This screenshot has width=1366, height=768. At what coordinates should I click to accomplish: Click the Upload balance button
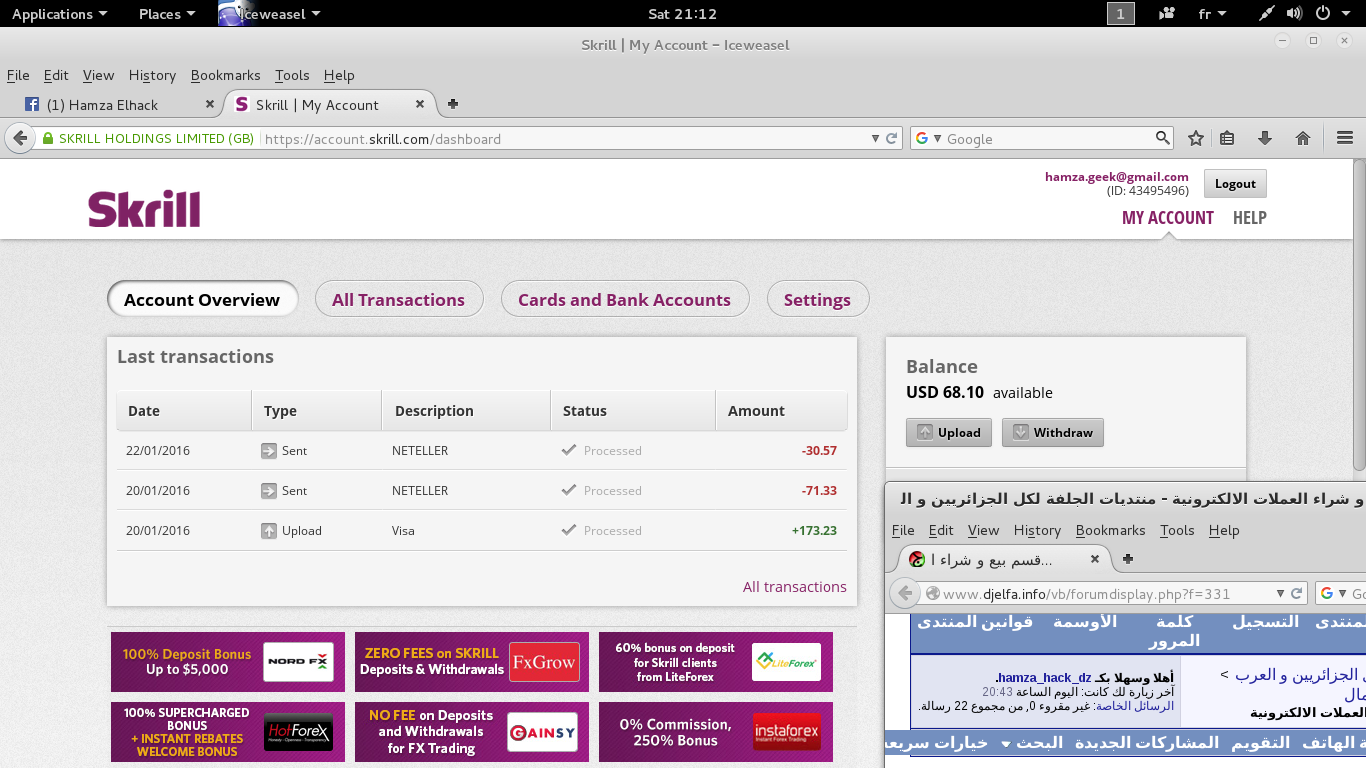[x=949, y=433]
